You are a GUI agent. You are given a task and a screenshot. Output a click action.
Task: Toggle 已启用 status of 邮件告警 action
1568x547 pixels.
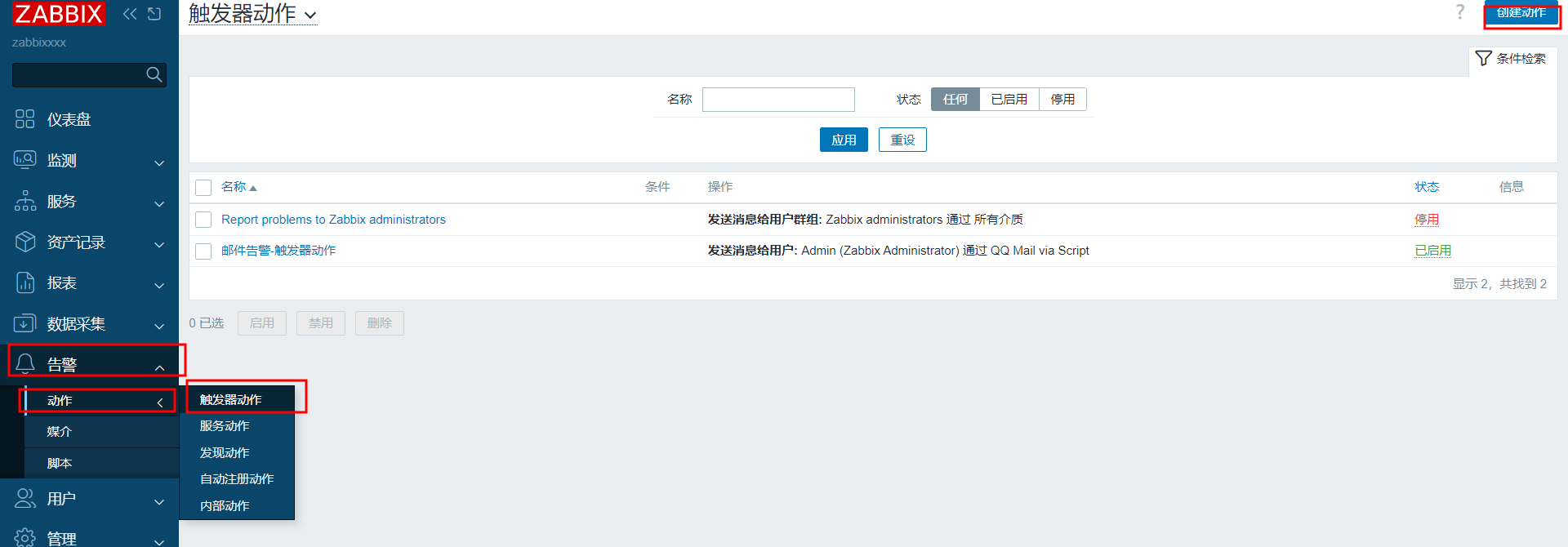point(1433,251)
